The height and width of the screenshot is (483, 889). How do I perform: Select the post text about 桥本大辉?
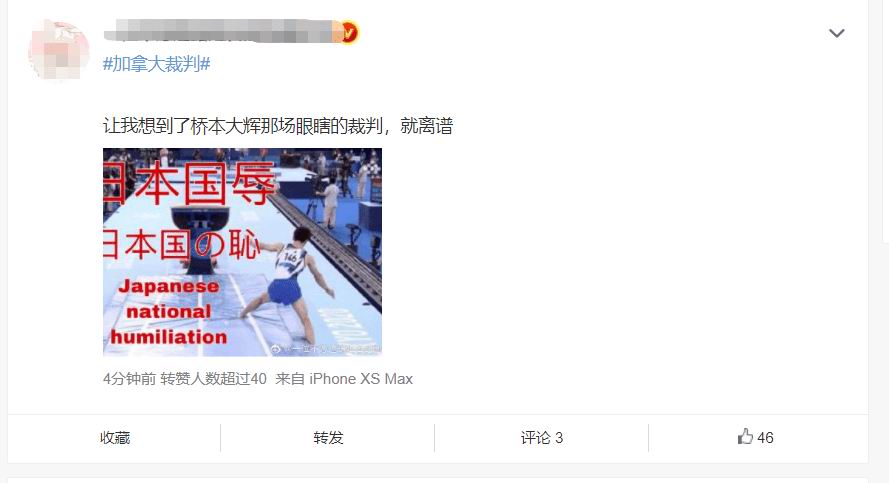click(x=278, y=125)
